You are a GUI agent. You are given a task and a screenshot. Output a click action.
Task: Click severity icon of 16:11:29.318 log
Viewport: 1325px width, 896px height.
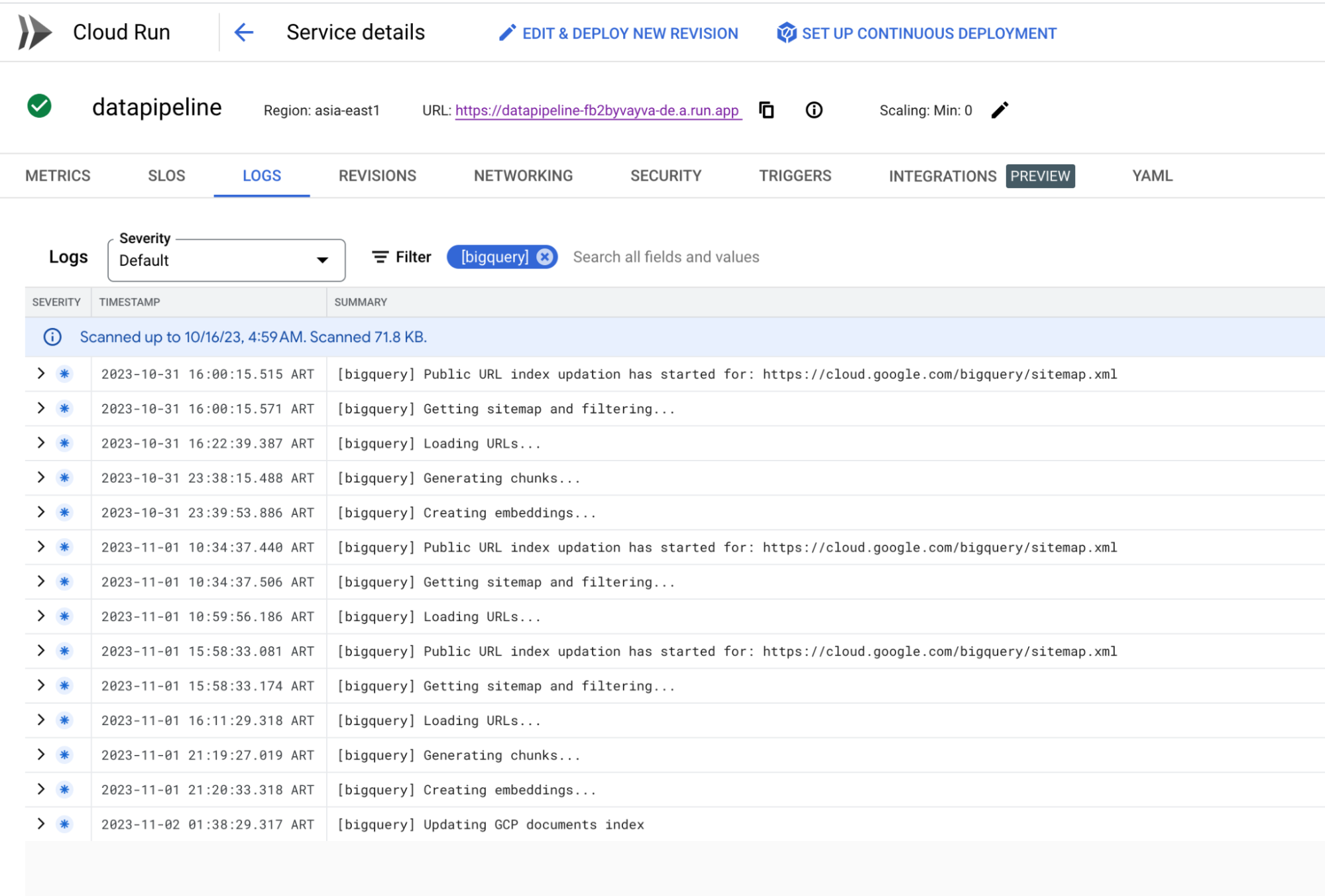[x=64, y=720]
